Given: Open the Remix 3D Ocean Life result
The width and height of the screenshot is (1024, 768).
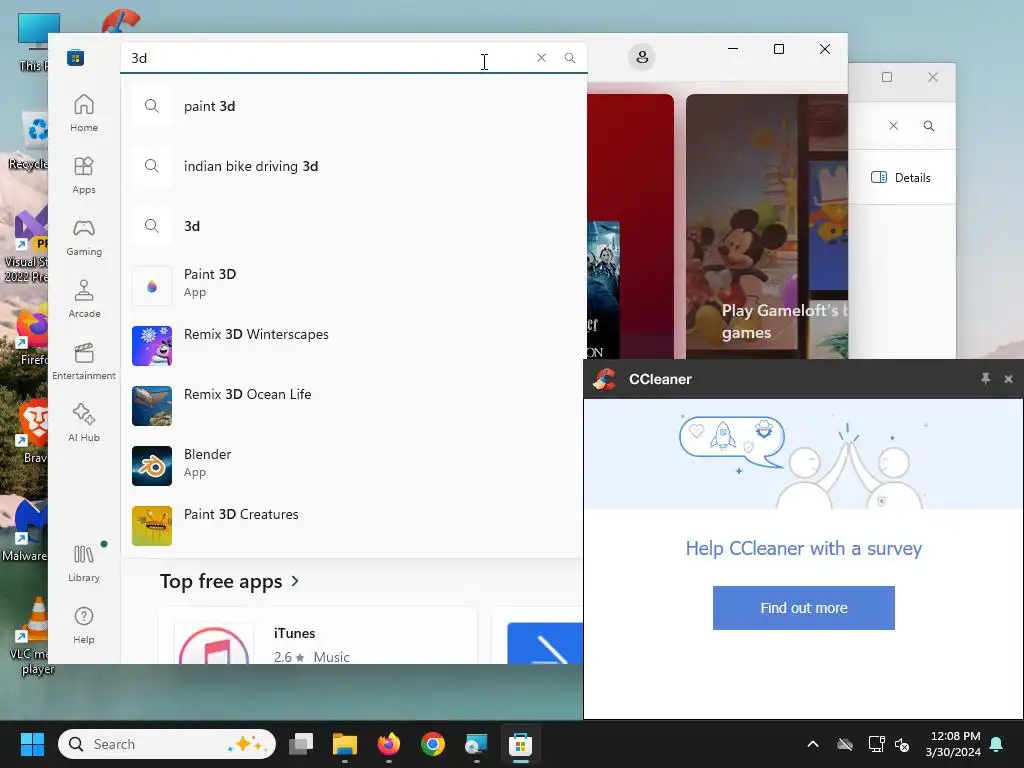Looking at the screenshot, I should 353,406.
